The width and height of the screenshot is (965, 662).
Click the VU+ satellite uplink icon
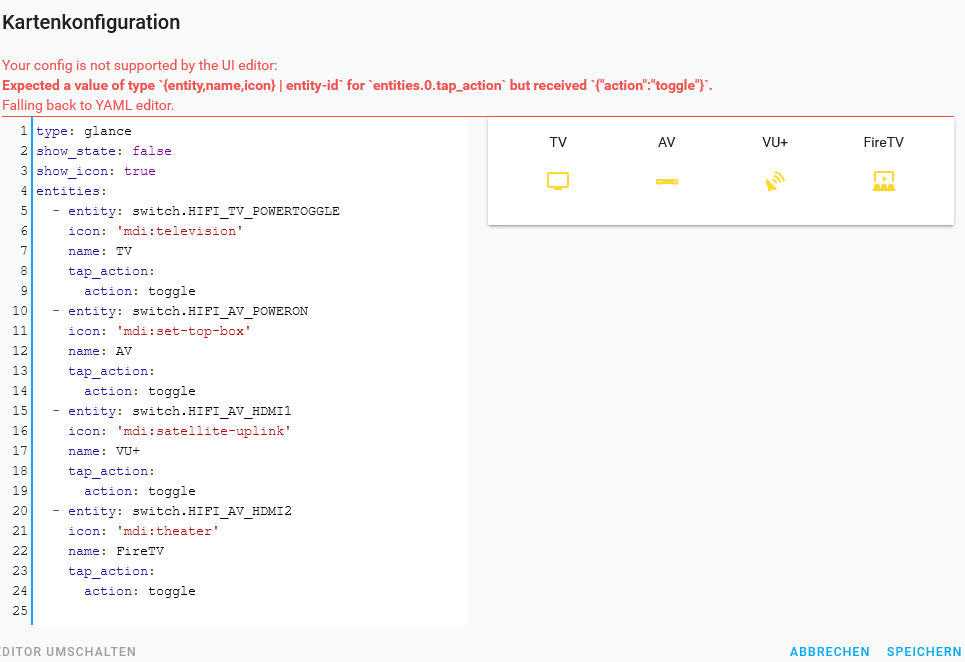775,181
